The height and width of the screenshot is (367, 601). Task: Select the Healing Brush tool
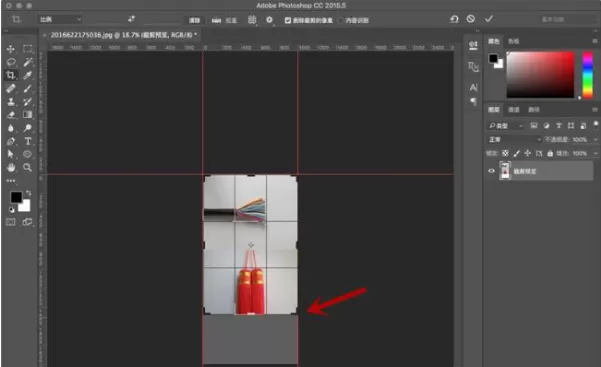point(11,88)
